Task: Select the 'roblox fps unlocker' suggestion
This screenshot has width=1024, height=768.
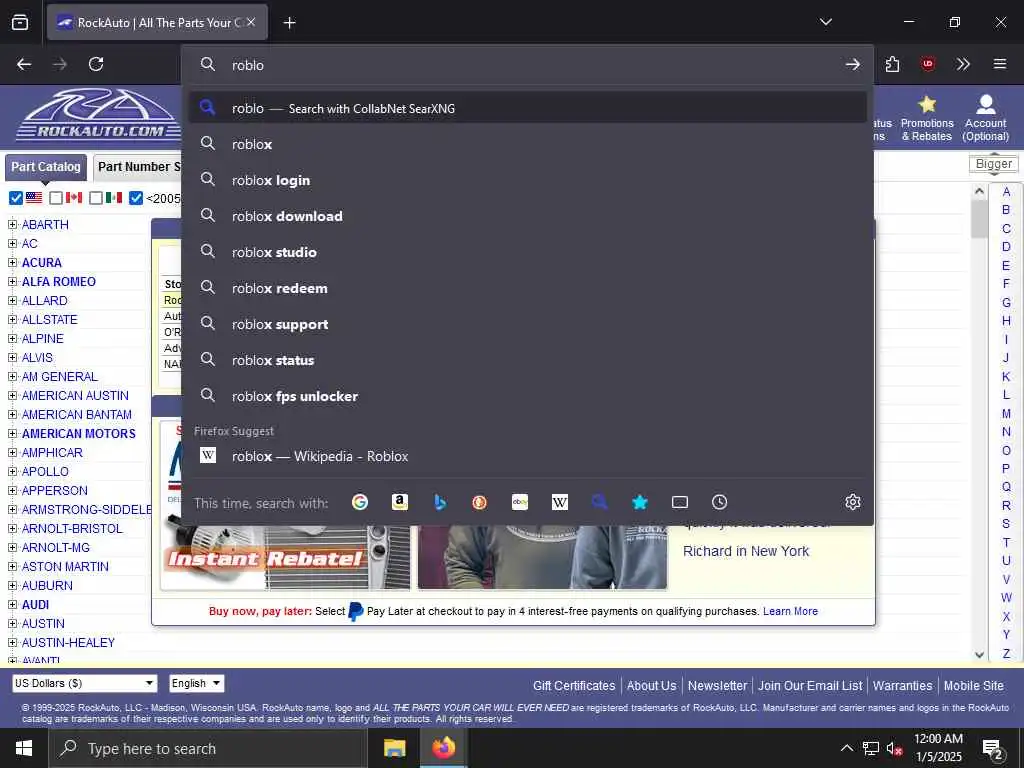Action: [528, 396]
